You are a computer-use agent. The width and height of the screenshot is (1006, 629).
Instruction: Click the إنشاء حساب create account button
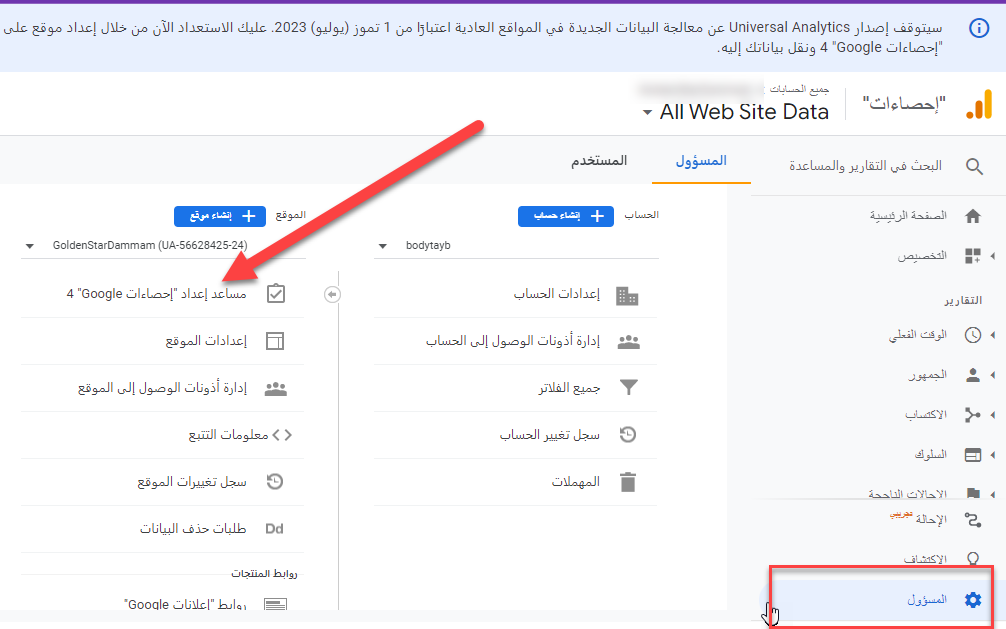click(565, 216)
